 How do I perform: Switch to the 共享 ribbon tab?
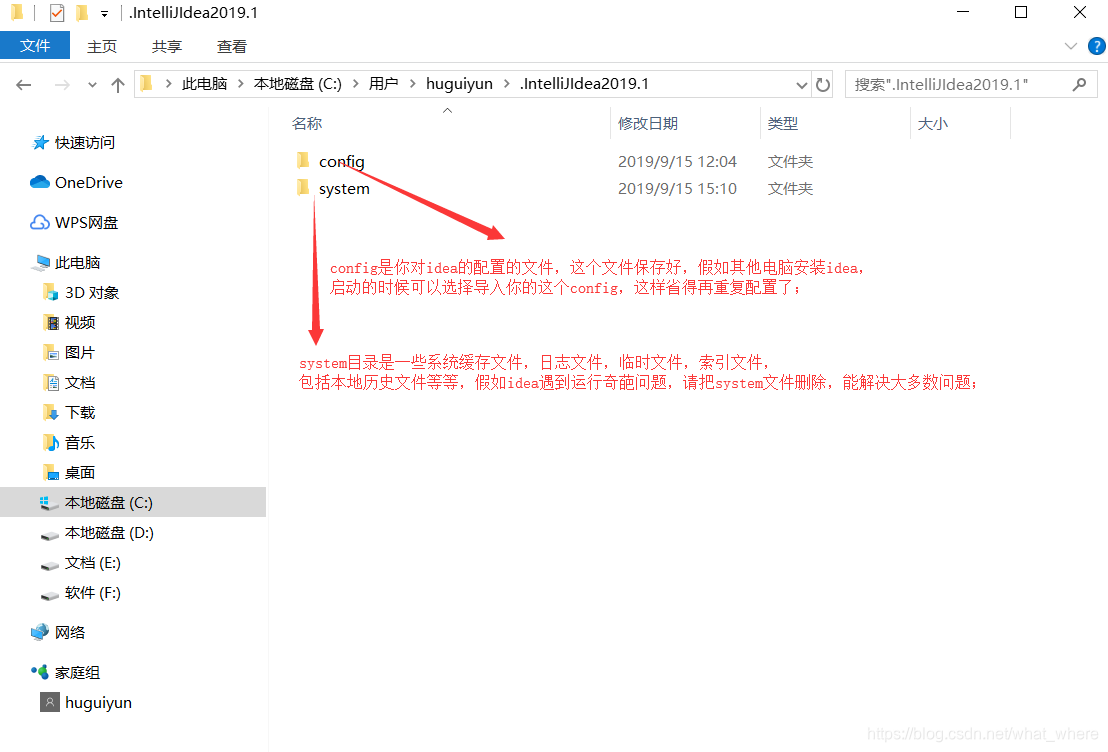tap(167, 47)
